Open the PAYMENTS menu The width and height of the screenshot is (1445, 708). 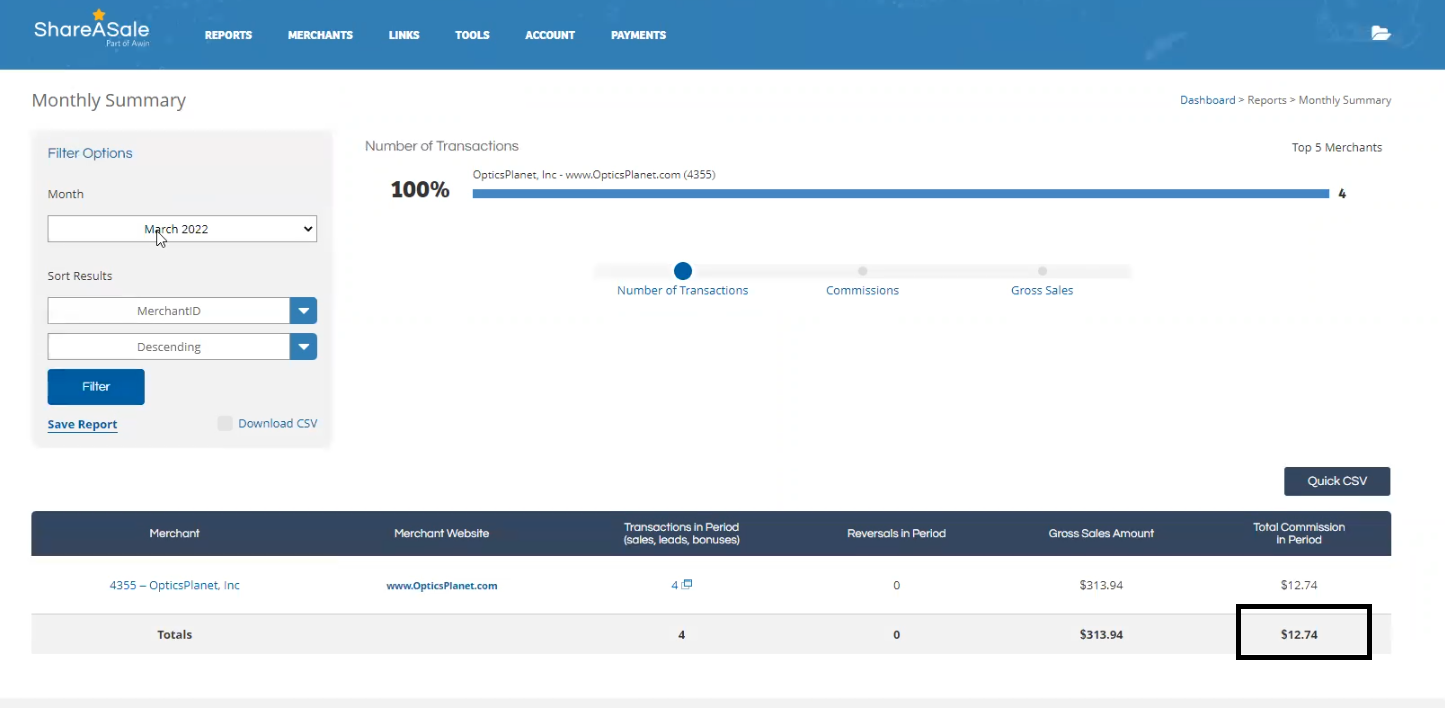[638, 35]
